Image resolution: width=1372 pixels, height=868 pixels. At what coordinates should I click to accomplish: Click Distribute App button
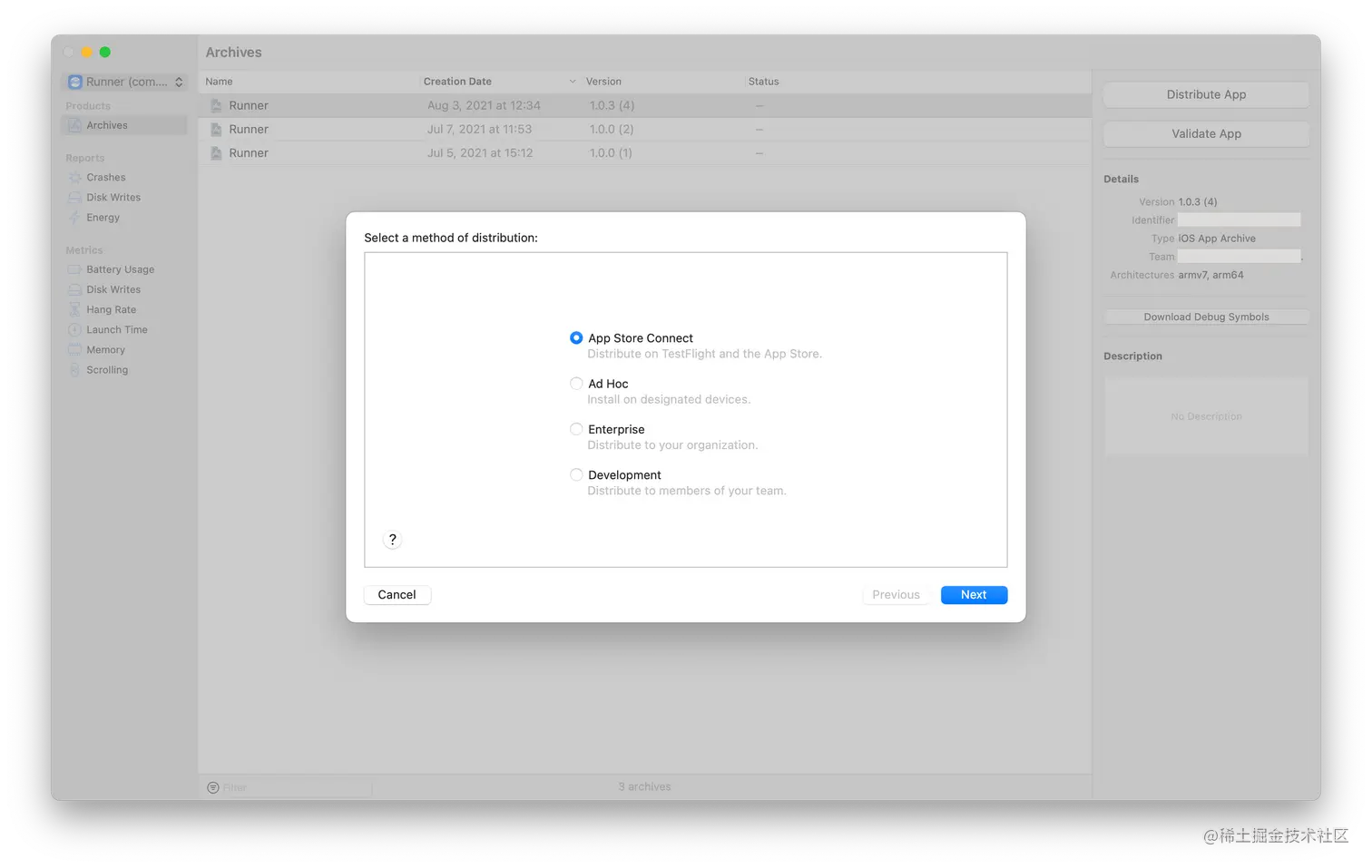pos(1206,94)
